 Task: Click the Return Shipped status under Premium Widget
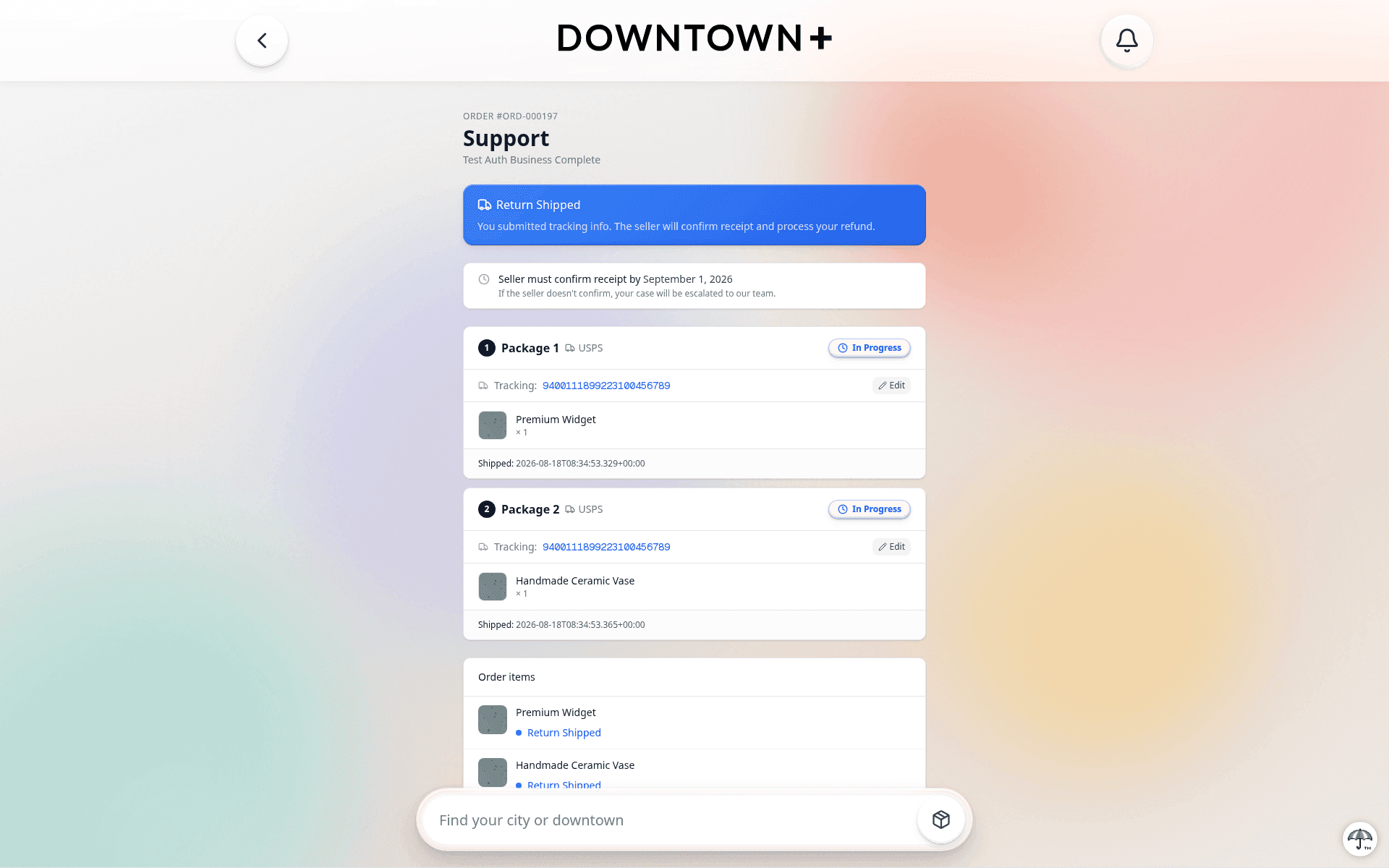coord(564,733)
